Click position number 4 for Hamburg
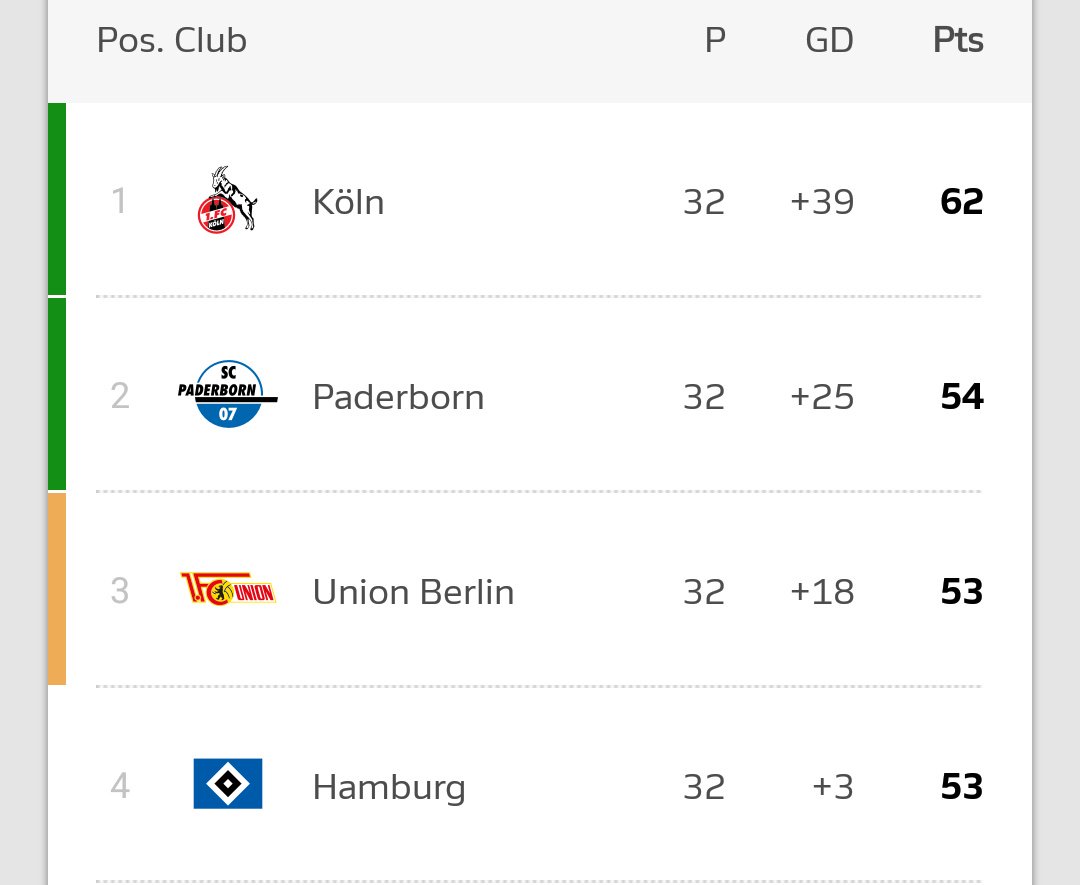 tap(120, 786)
